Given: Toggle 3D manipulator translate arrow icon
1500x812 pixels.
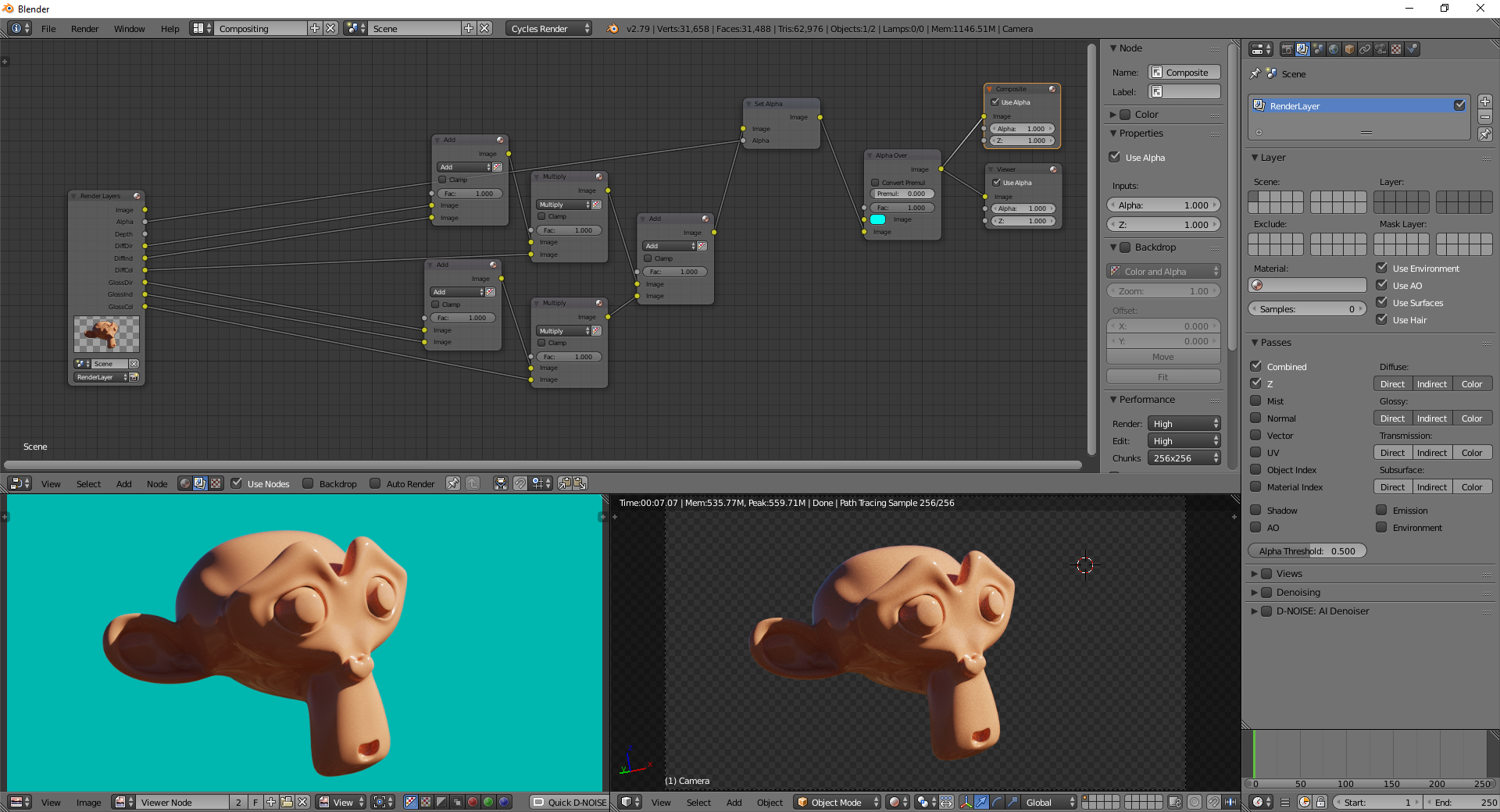Looking at the screenshot, I should coord(982,802).
